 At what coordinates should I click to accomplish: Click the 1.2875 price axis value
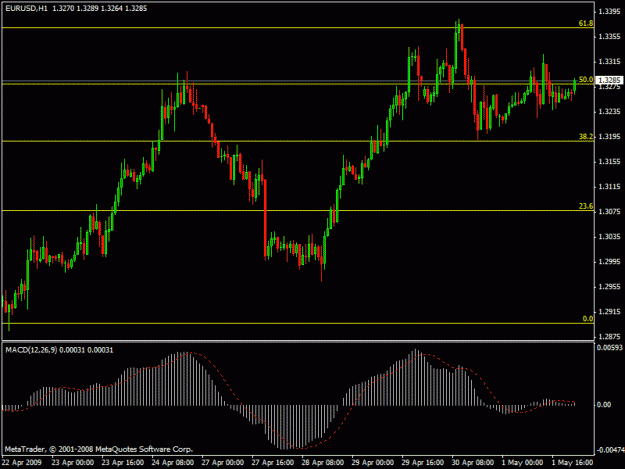[609, 337]
